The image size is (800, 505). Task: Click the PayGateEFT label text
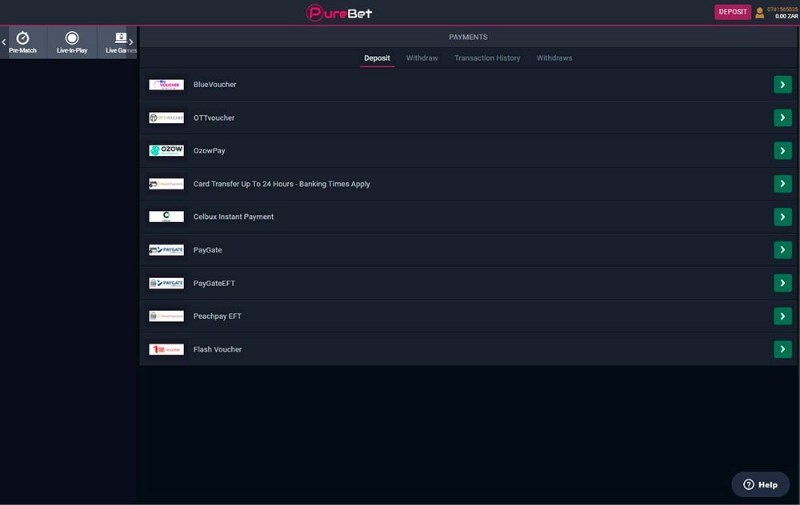pos(214,283)
